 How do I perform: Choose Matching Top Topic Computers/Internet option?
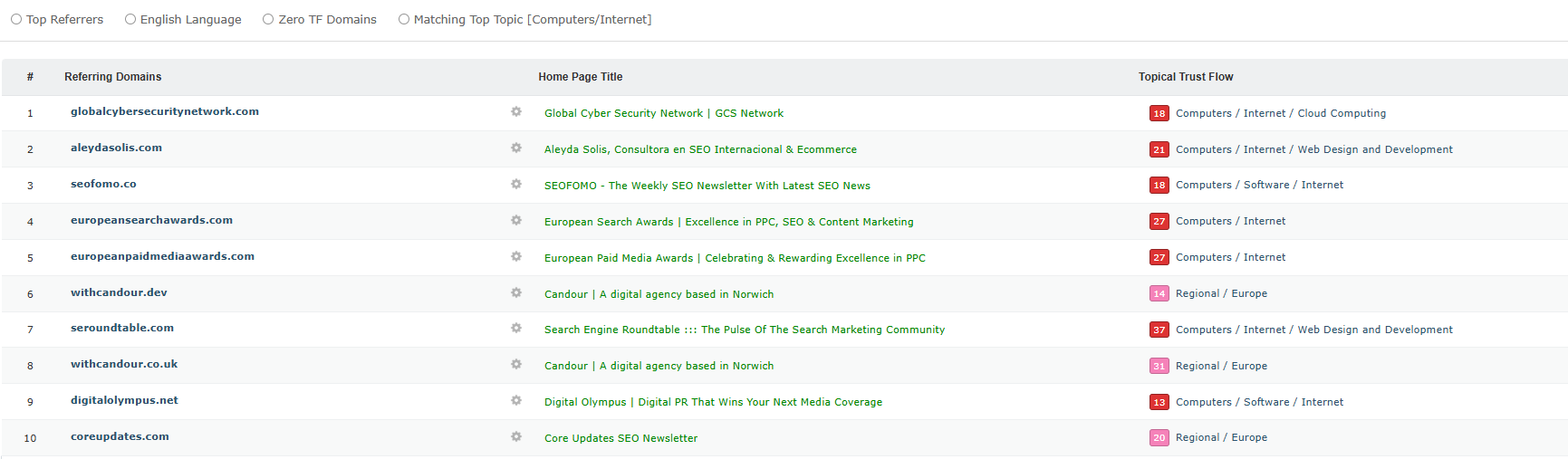(404, 19)
